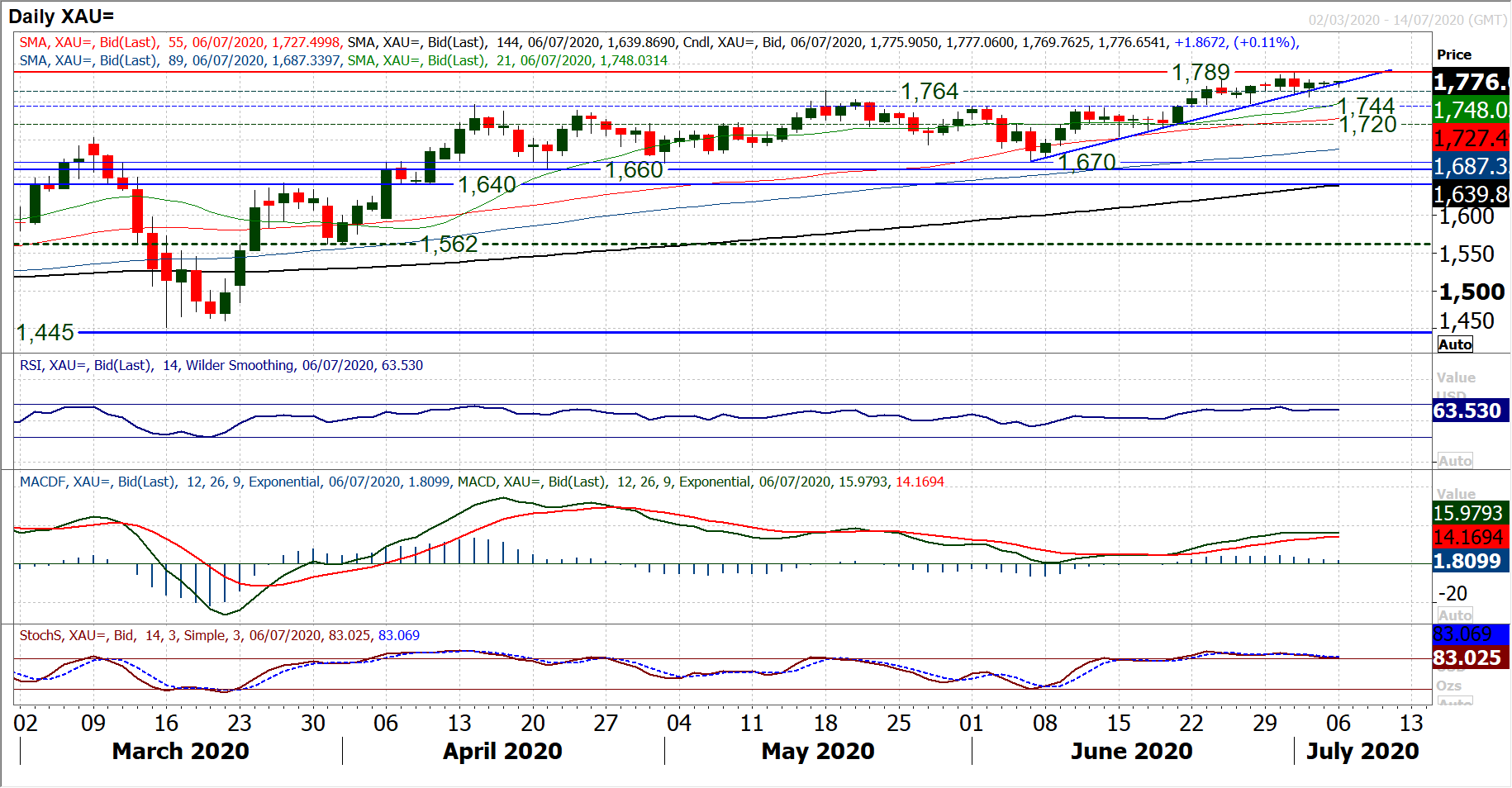Viewport: 1512px width, 788px height.
Task: Click the red MACD signal 14.1694 tag
Action: pos(1467,537)
